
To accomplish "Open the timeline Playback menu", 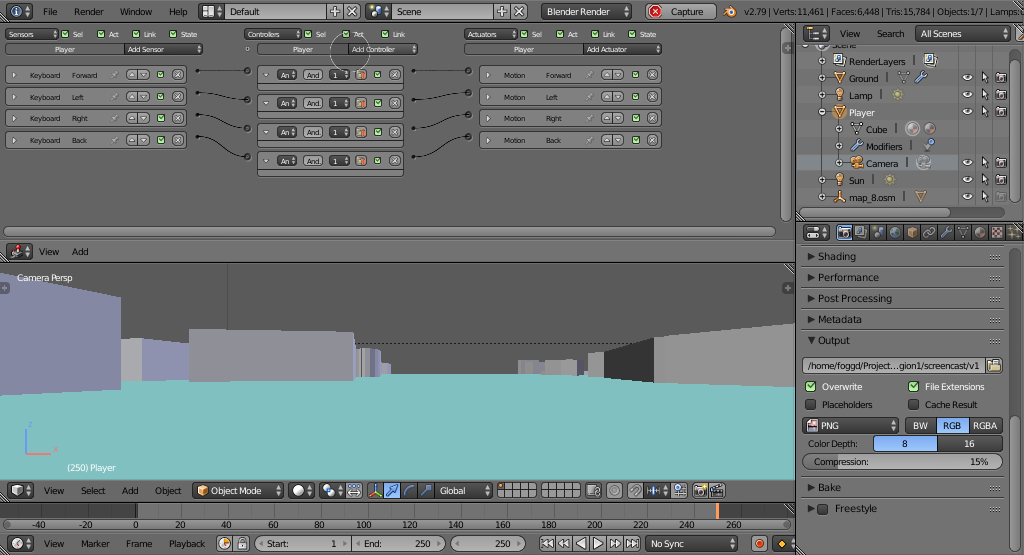I will point(186,544).
